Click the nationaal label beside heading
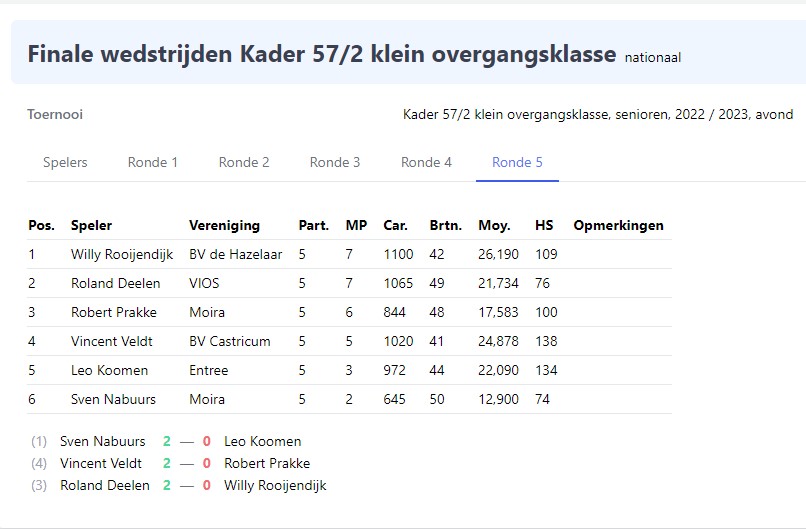Image resolution: width=806 pixels, height=529 pixels. point(653,58)
